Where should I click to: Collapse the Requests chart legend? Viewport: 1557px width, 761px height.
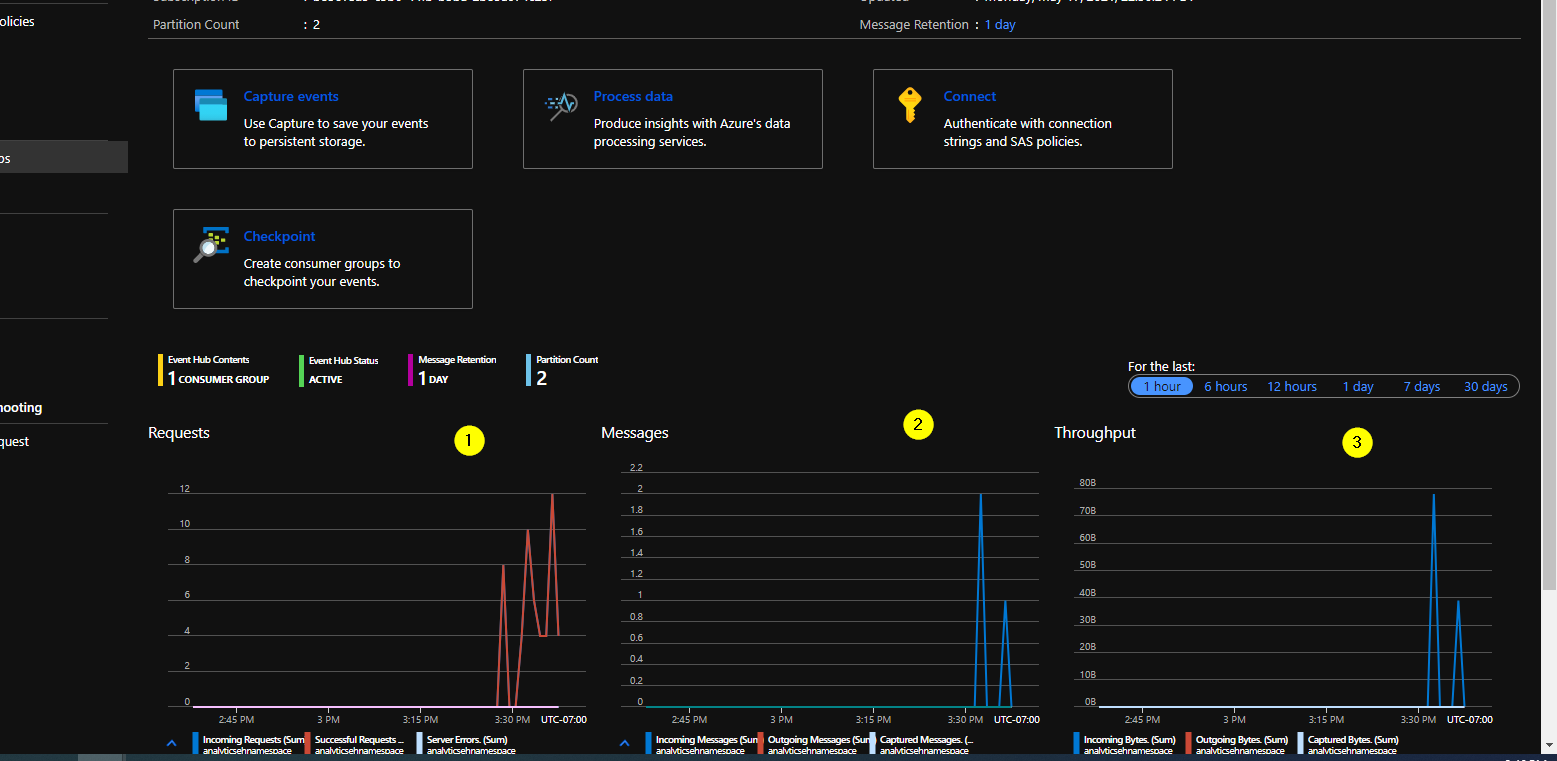pos(171,742)
